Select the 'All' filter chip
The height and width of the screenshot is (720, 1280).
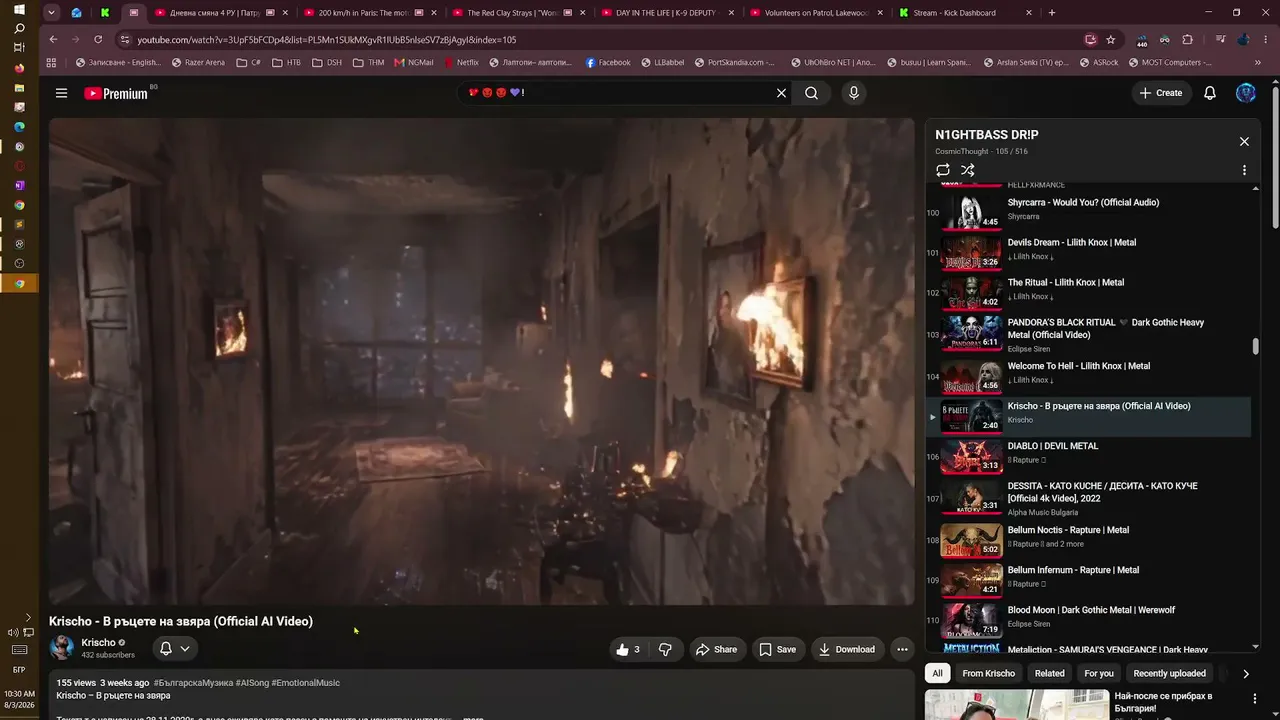[937, 673]
